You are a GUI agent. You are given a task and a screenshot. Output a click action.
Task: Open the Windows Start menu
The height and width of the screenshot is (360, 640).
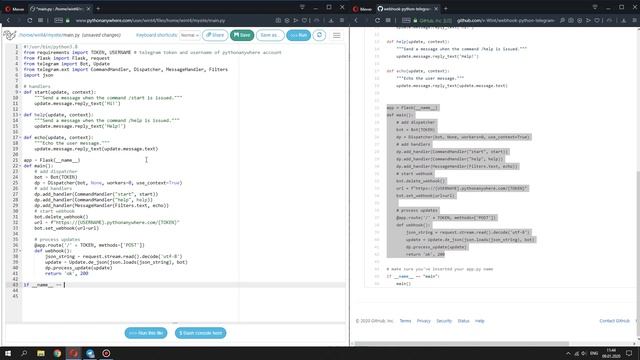8,353
